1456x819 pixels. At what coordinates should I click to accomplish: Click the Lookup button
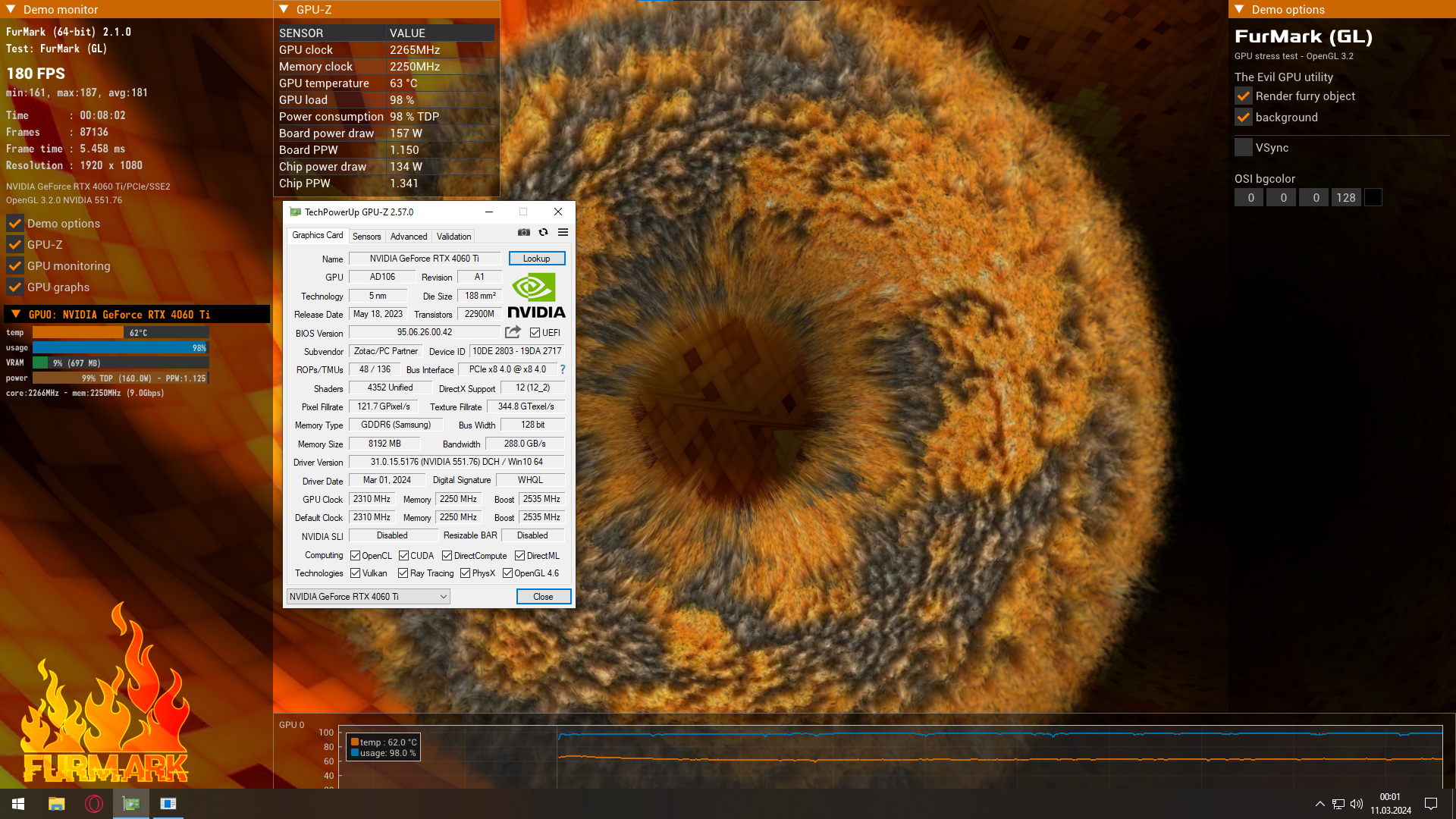[x=536, y=259]
